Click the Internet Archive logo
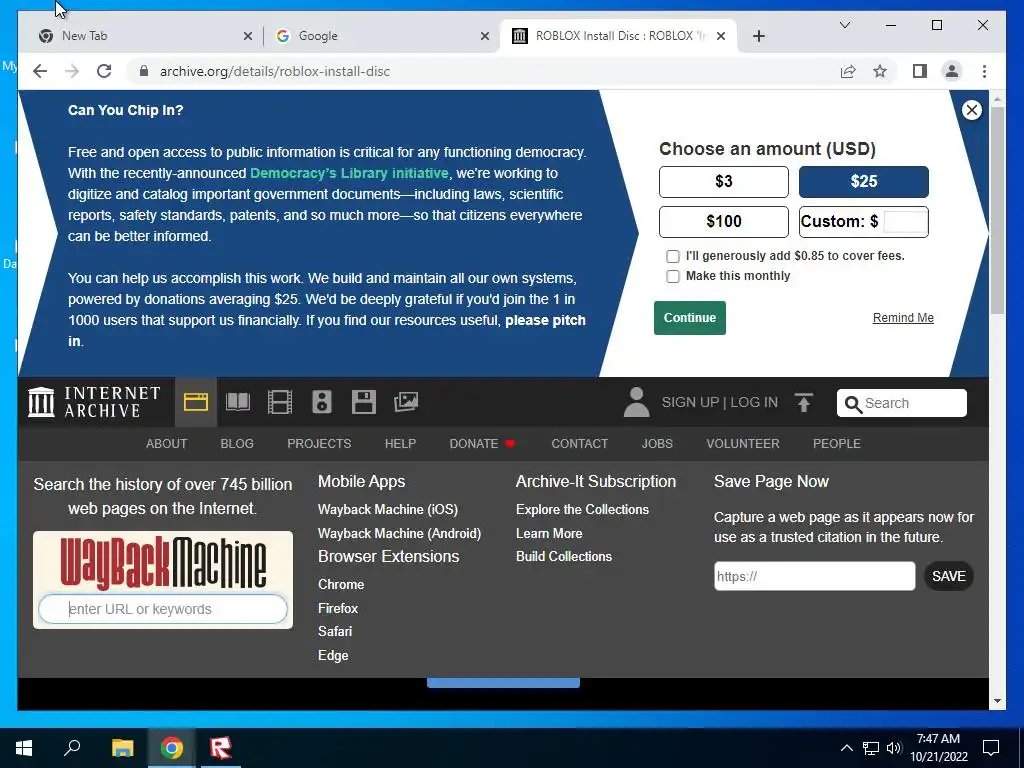 tap(95, 402)
